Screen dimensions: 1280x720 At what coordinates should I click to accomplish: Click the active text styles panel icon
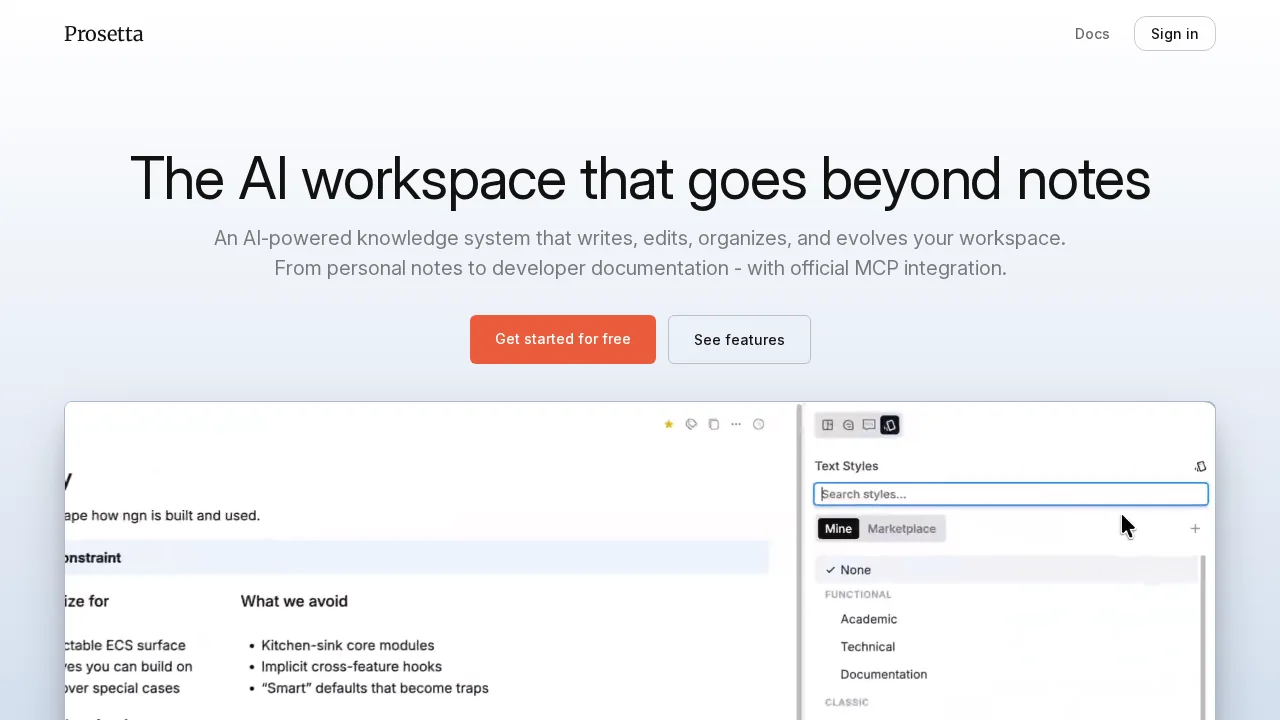coord(890,425)
